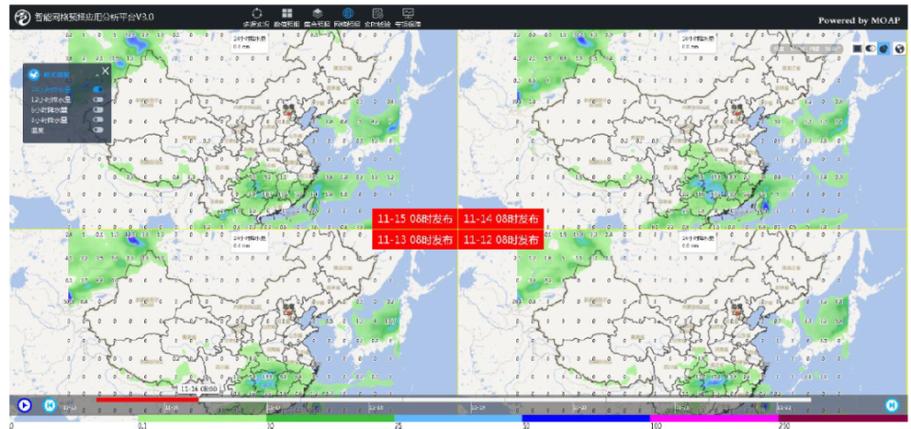The height and width of the screenshot is (429, 911).
Task: Click the magenta 100 legend band
Action: coord(714,418)
